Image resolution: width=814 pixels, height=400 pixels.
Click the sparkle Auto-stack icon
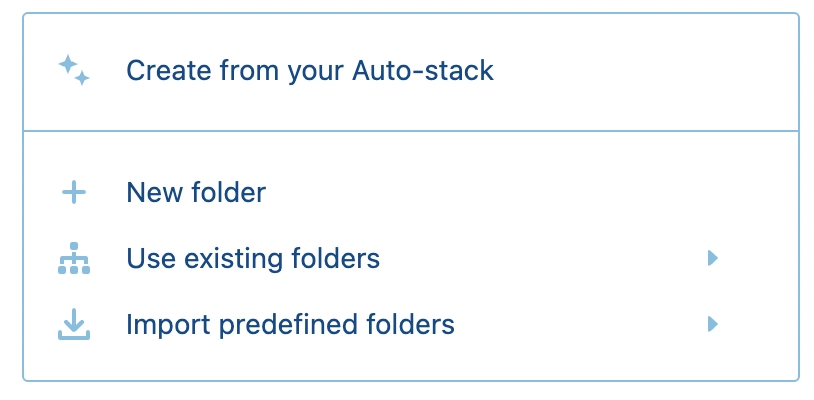point(74,71)
